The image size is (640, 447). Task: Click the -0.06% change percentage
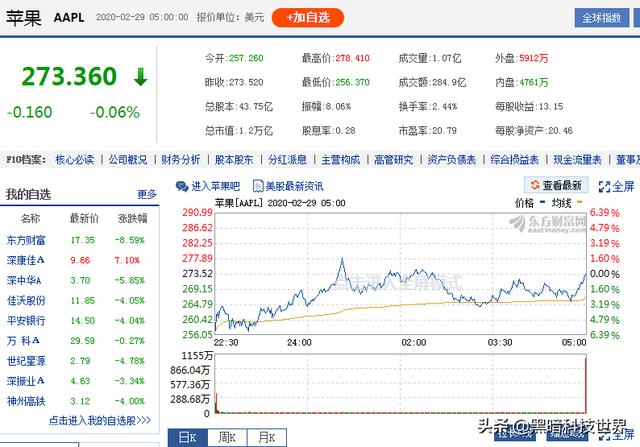(115, 112)
